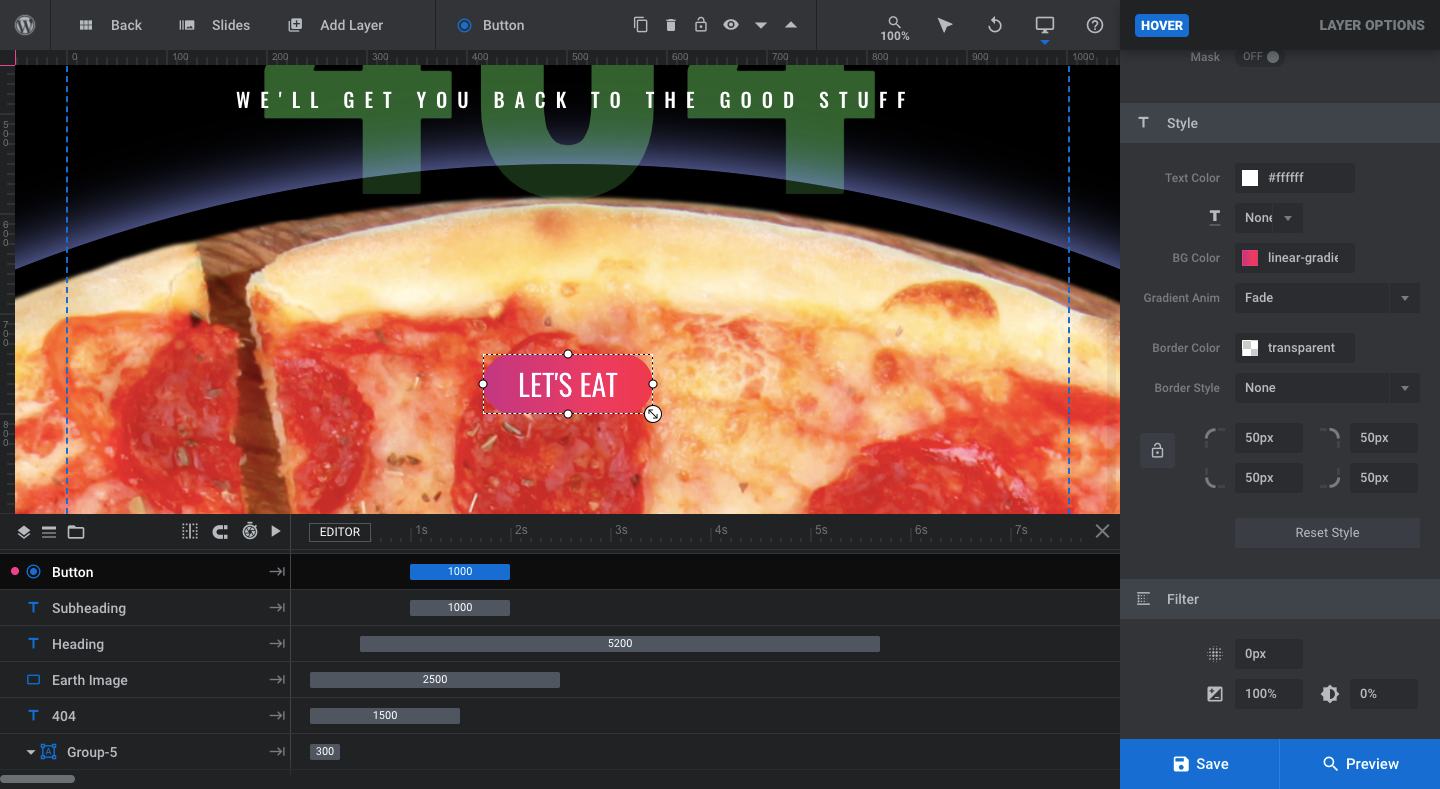The image size is (1440, 789).
Task: Click the Heading 5200 timeline bar
Action: pos(620,644)
